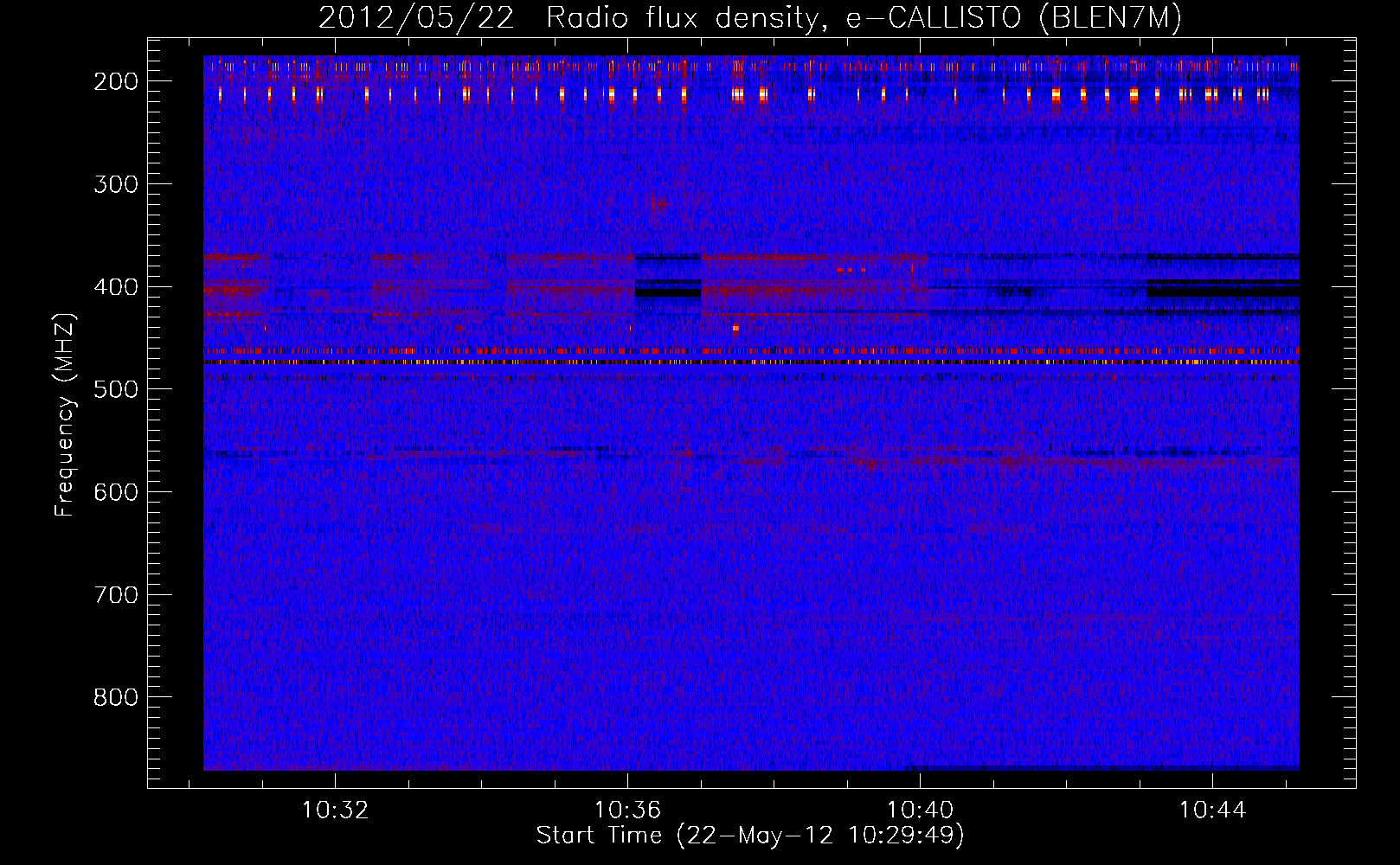Click the 600 frequency tick label

[x=115, y=492]
